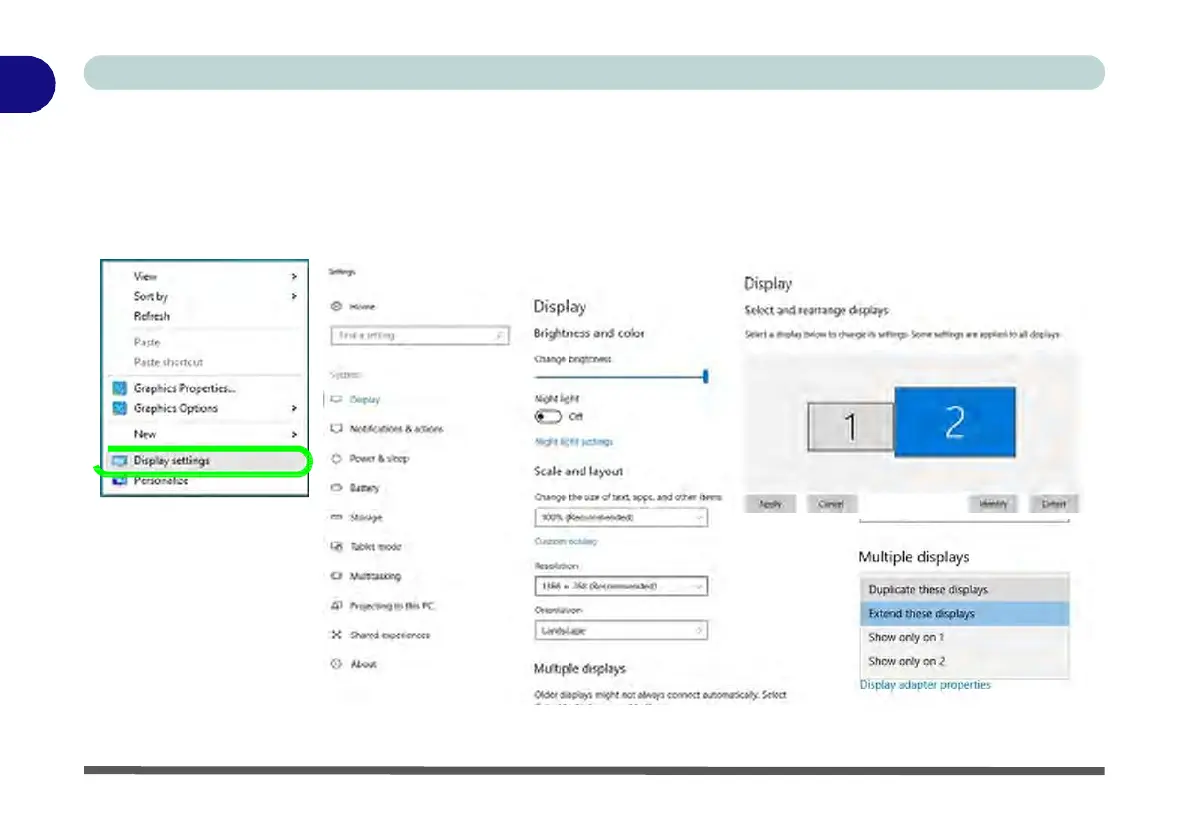Image resolution: width=1190 pixels, height=838 pixels.
Task: Click the Tablet mode icon
Action: pyautogui.click(x=336, y=546)
